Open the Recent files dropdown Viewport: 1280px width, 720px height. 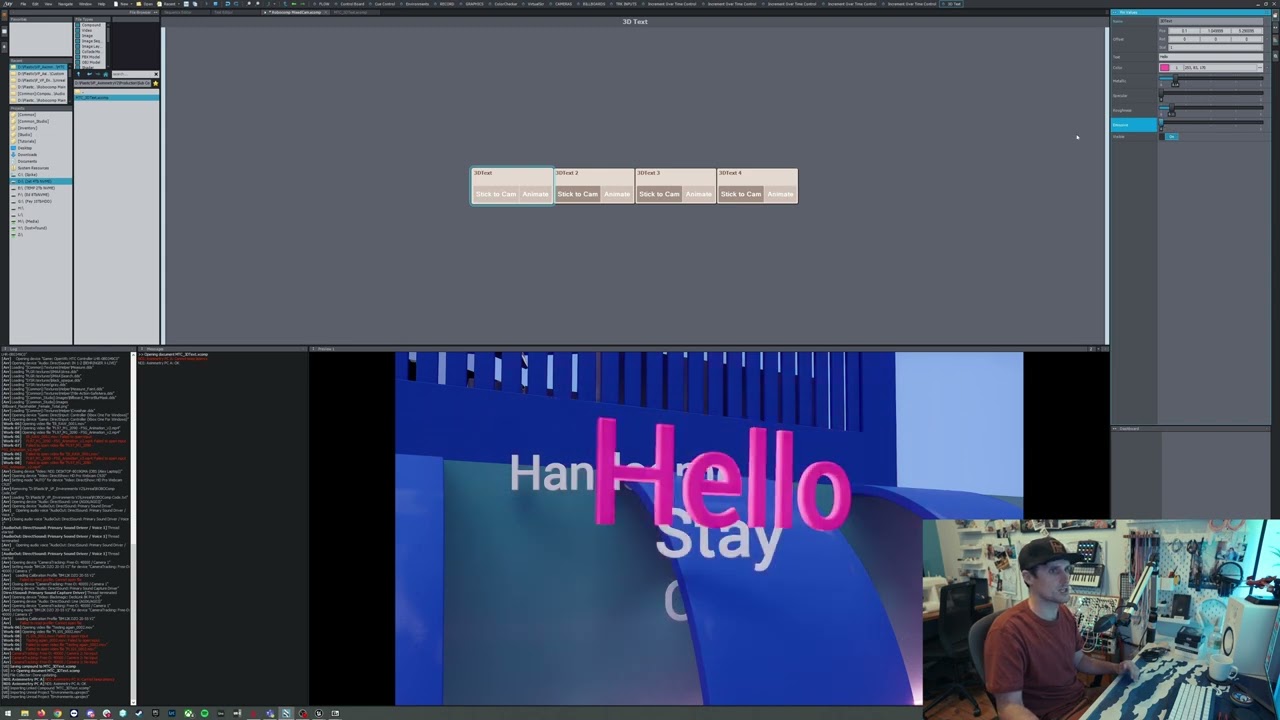(167, 4)
